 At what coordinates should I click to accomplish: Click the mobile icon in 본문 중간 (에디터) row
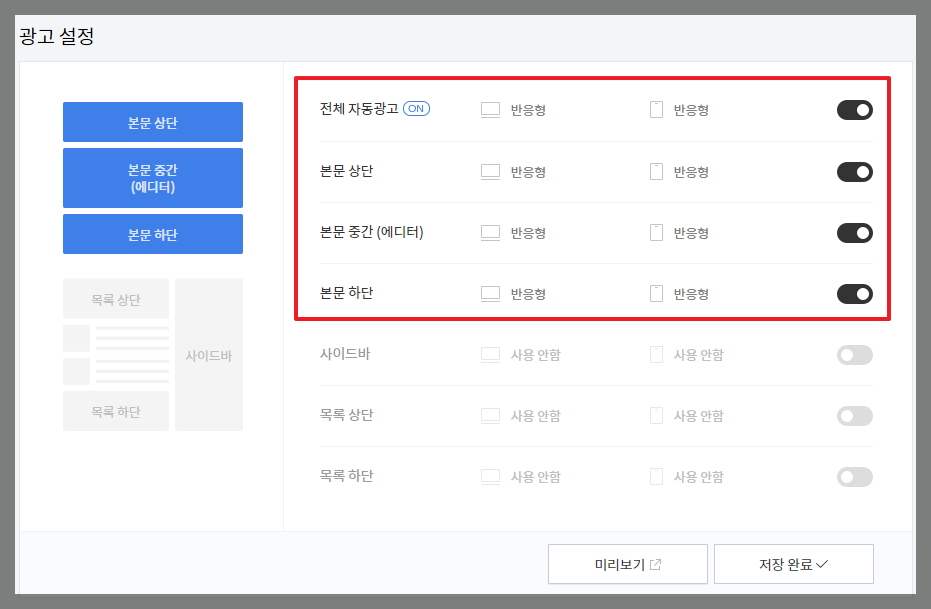[x=656, y=233]
